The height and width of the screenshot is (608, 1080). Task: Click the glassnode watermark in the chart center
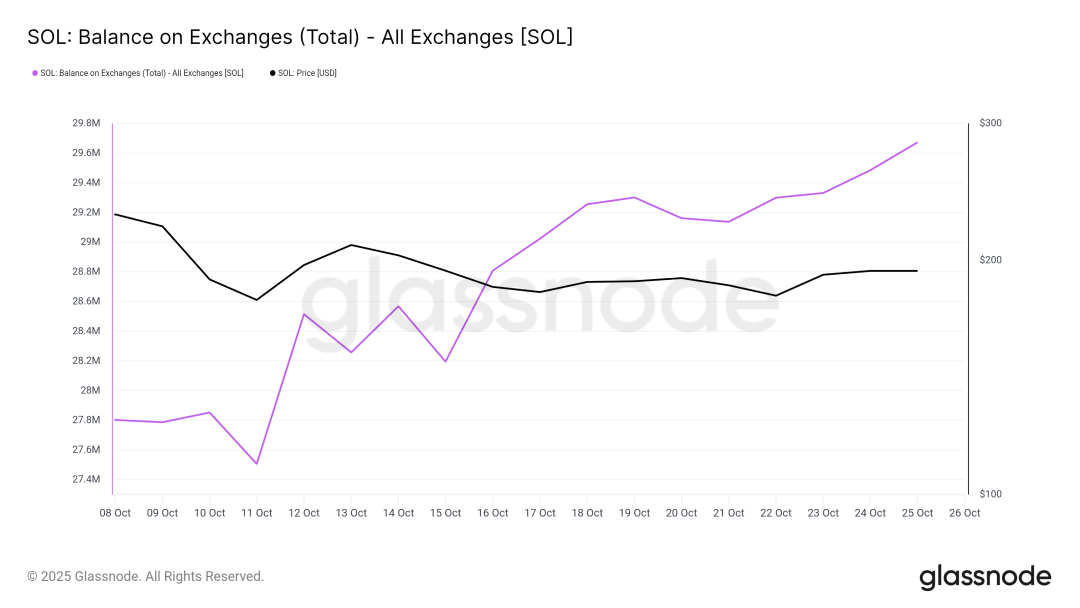click(x=540, y=296)
